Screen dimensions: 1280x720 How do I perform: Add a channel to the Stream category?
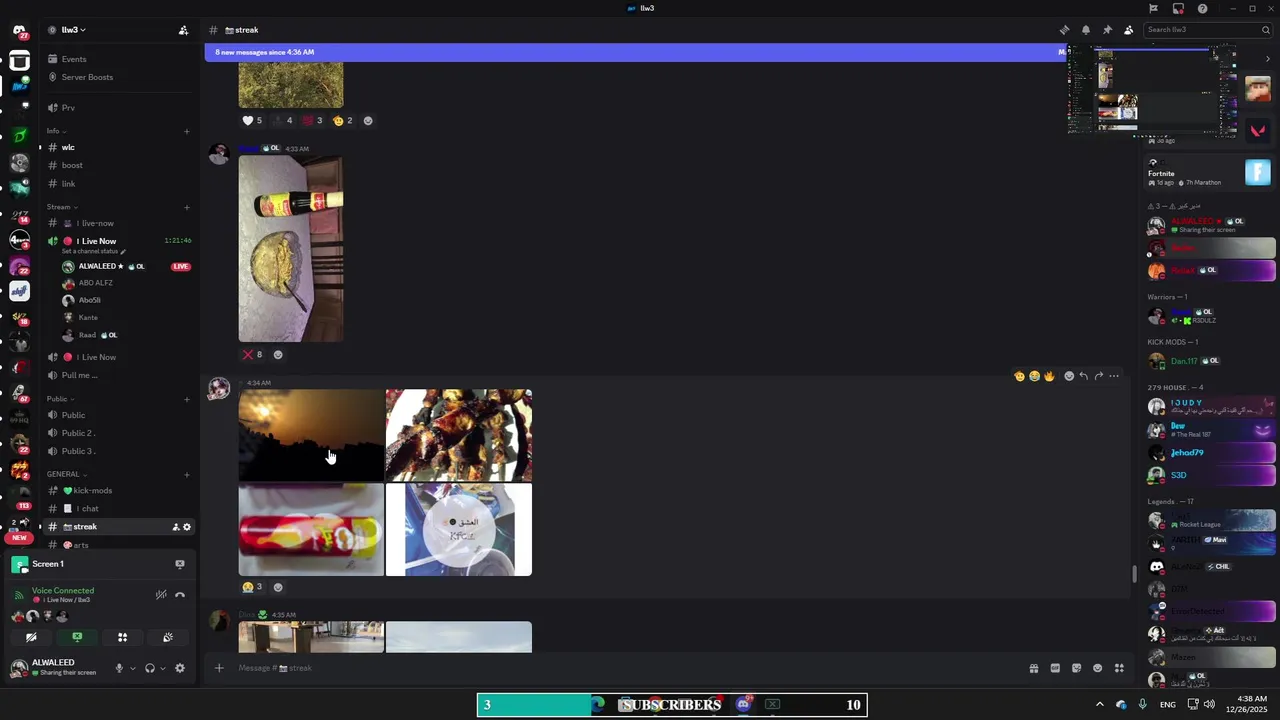[x=187, y=207]
